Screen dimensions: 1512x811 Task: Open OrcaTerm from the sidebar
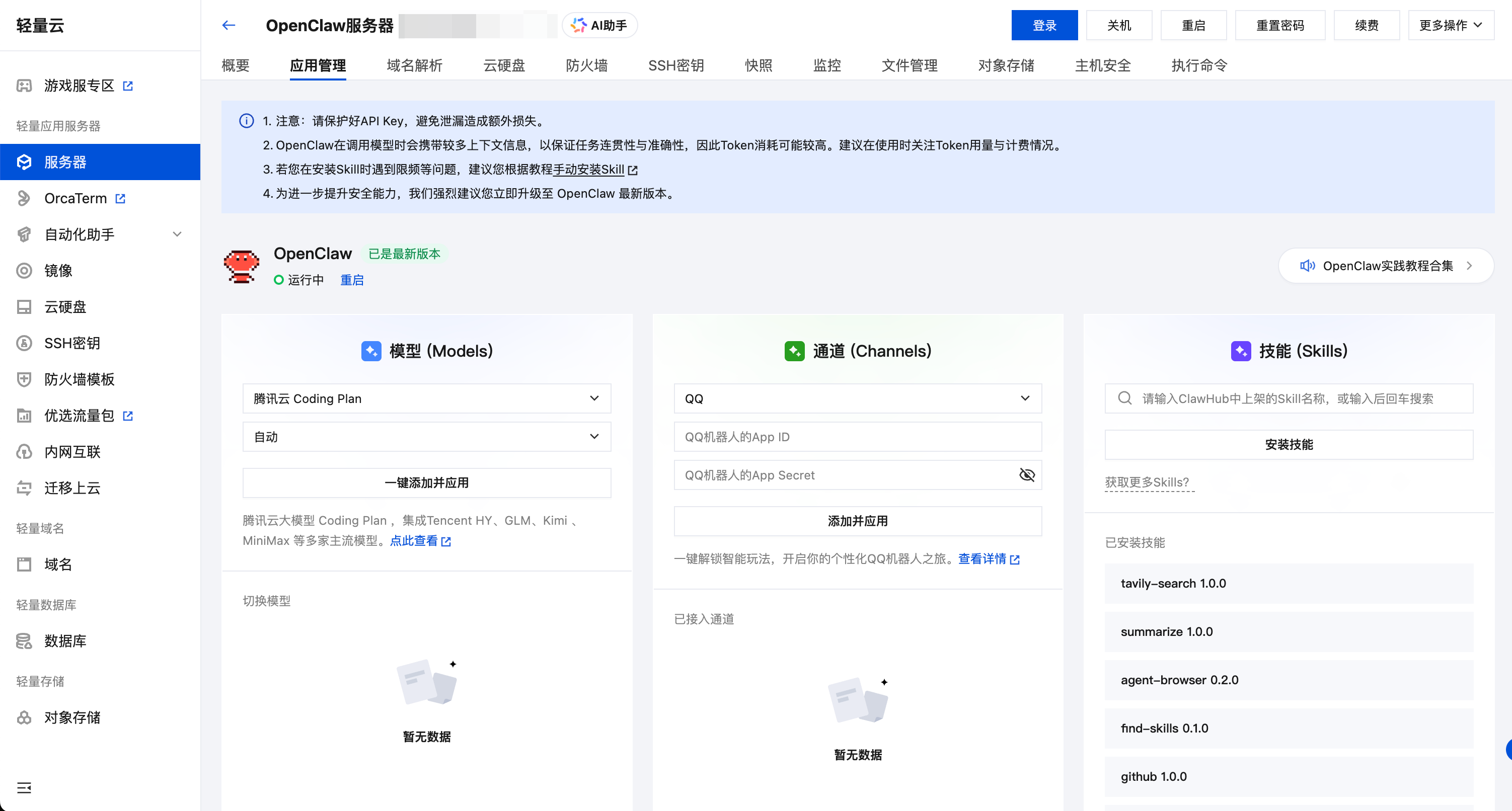75,198
